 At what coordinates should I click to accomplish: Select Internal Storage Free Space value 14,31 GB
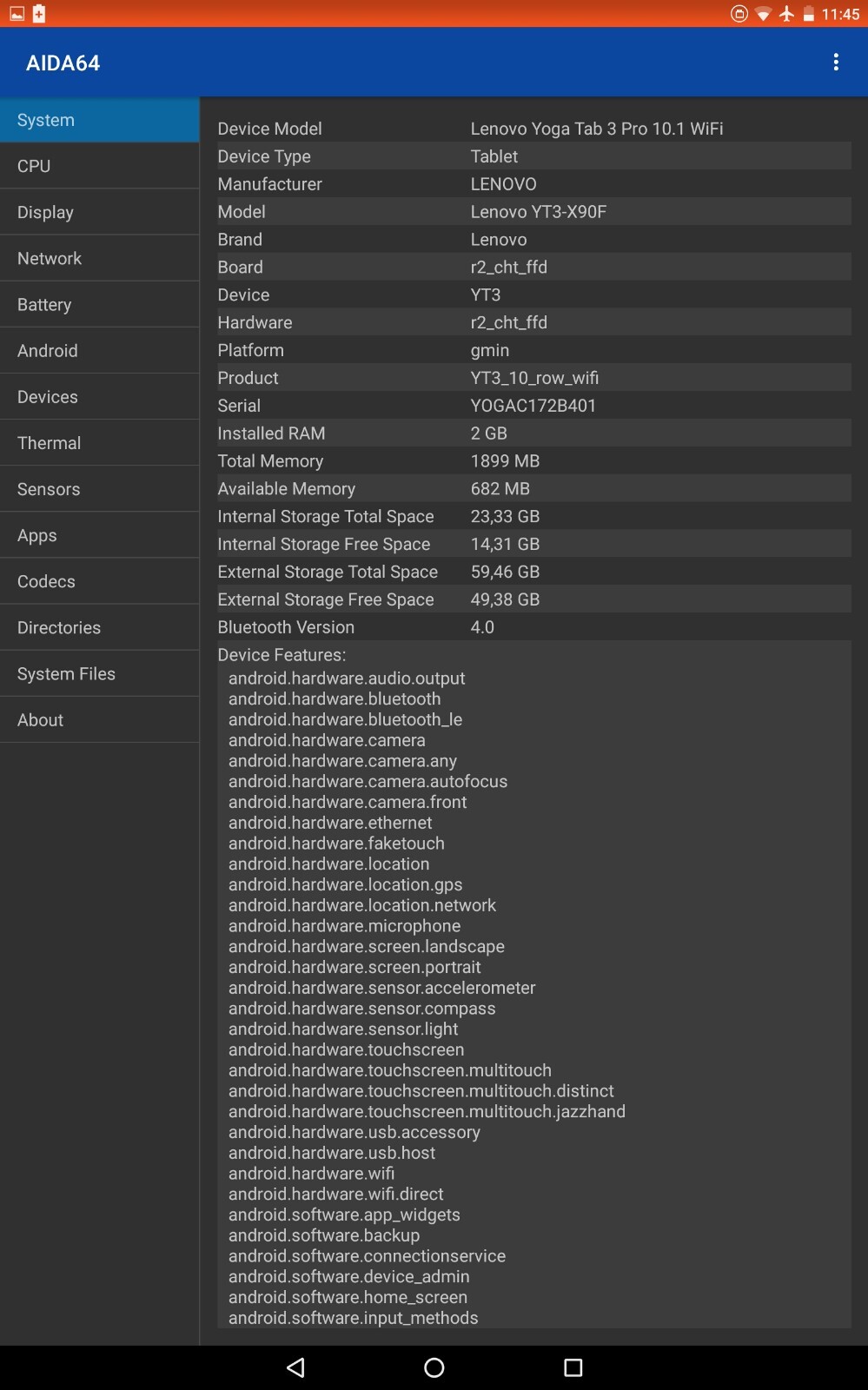tap(506, 545)
